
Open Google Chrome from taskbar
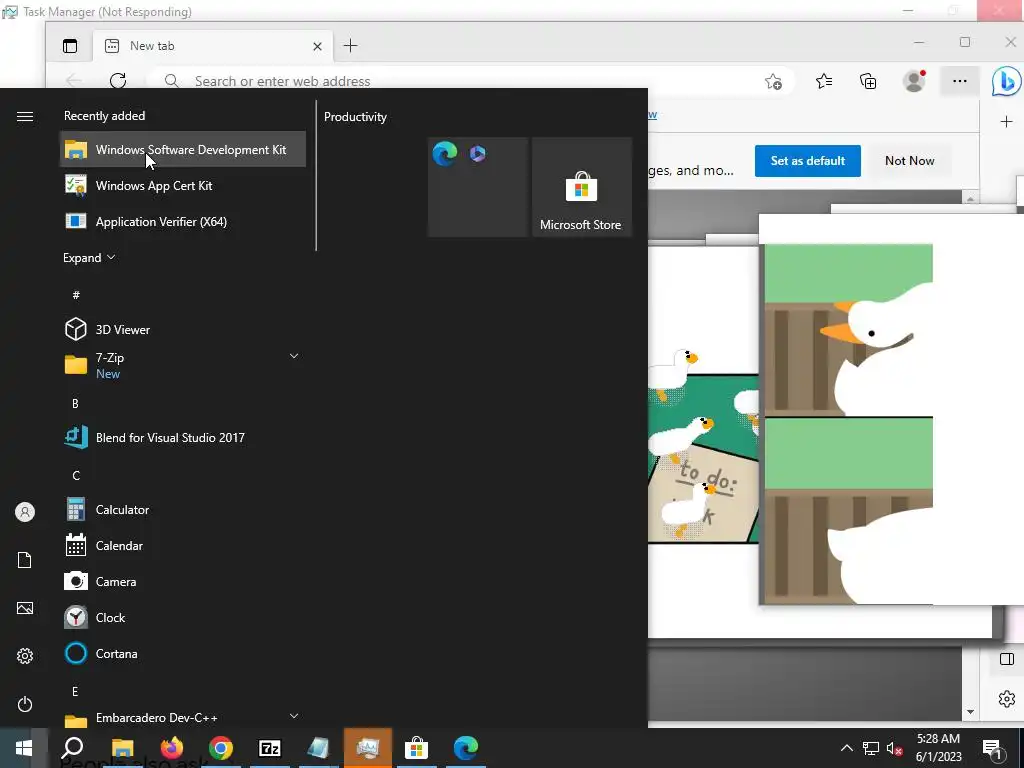tap(221, 748)
